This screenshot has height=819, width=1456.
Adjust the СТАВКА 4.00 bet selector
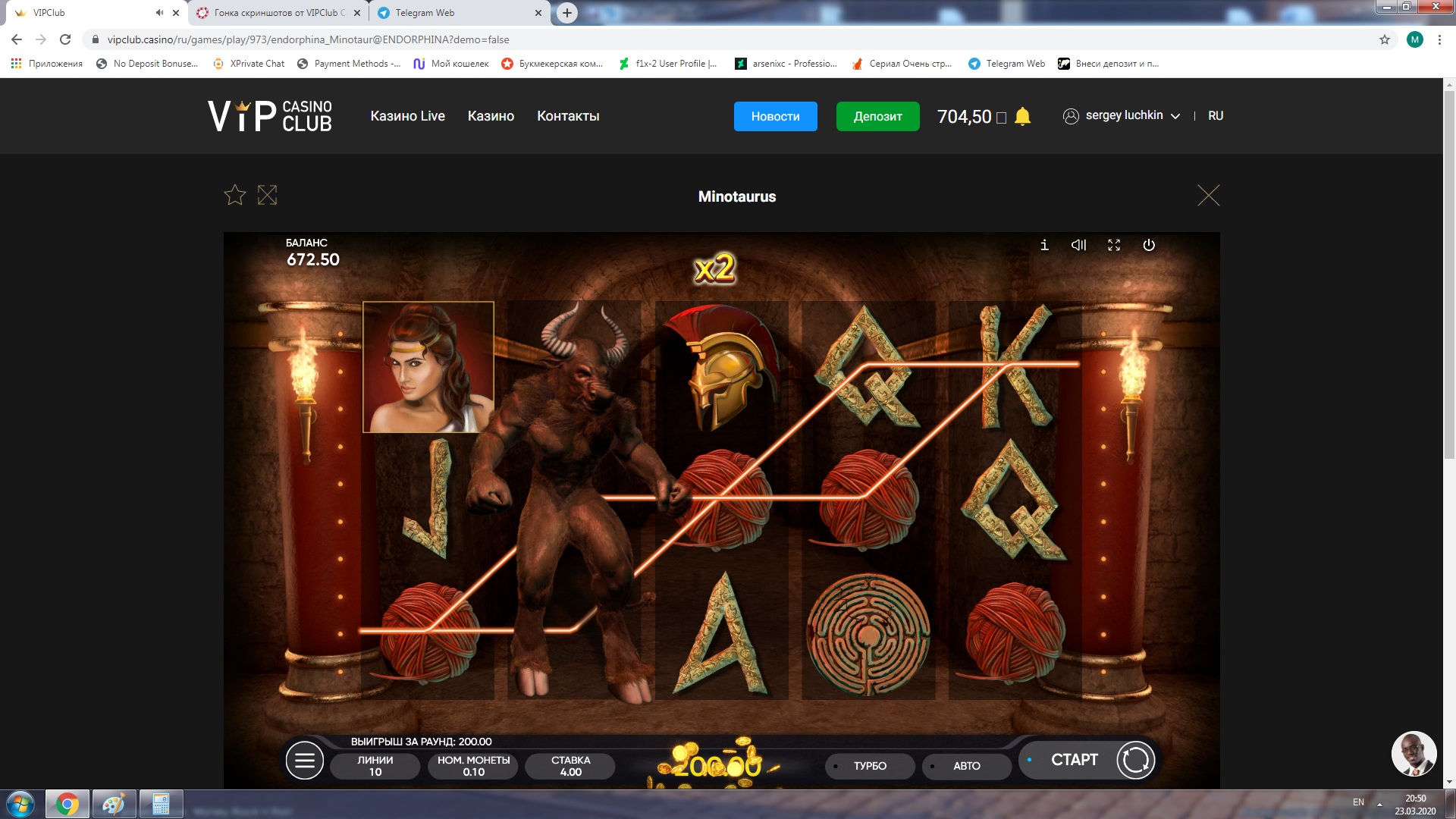pyautogui.click(x=570, y=766)
